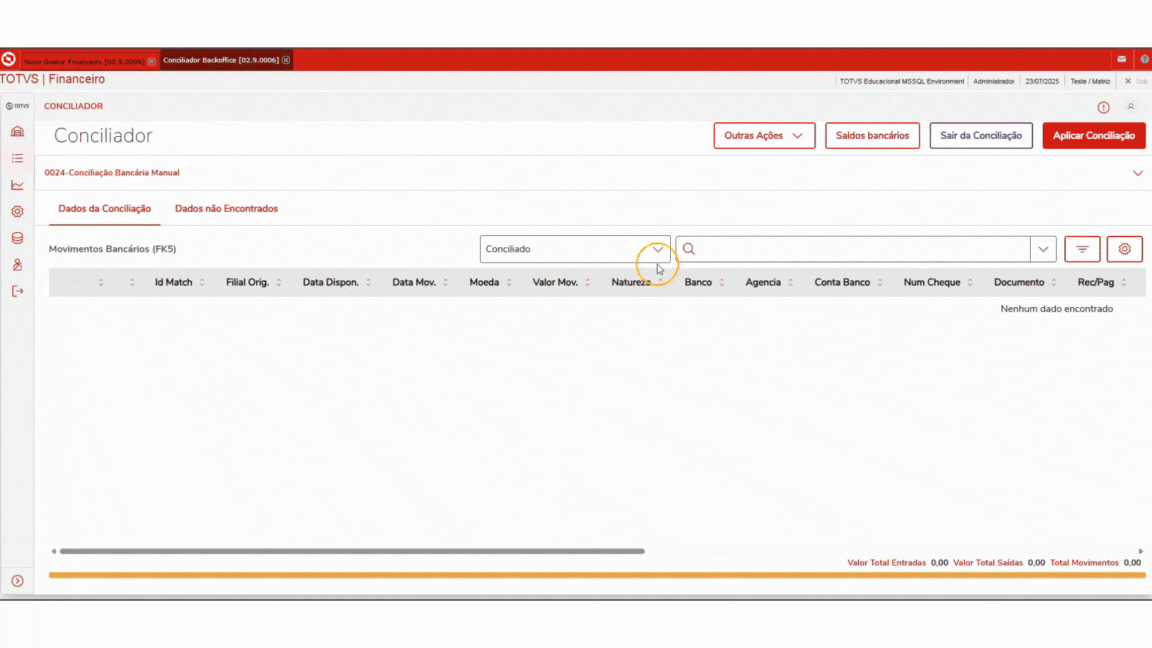Click the Natureza column header
Image resolution: width=1152 pixels, height=648 pixels.
631,282
